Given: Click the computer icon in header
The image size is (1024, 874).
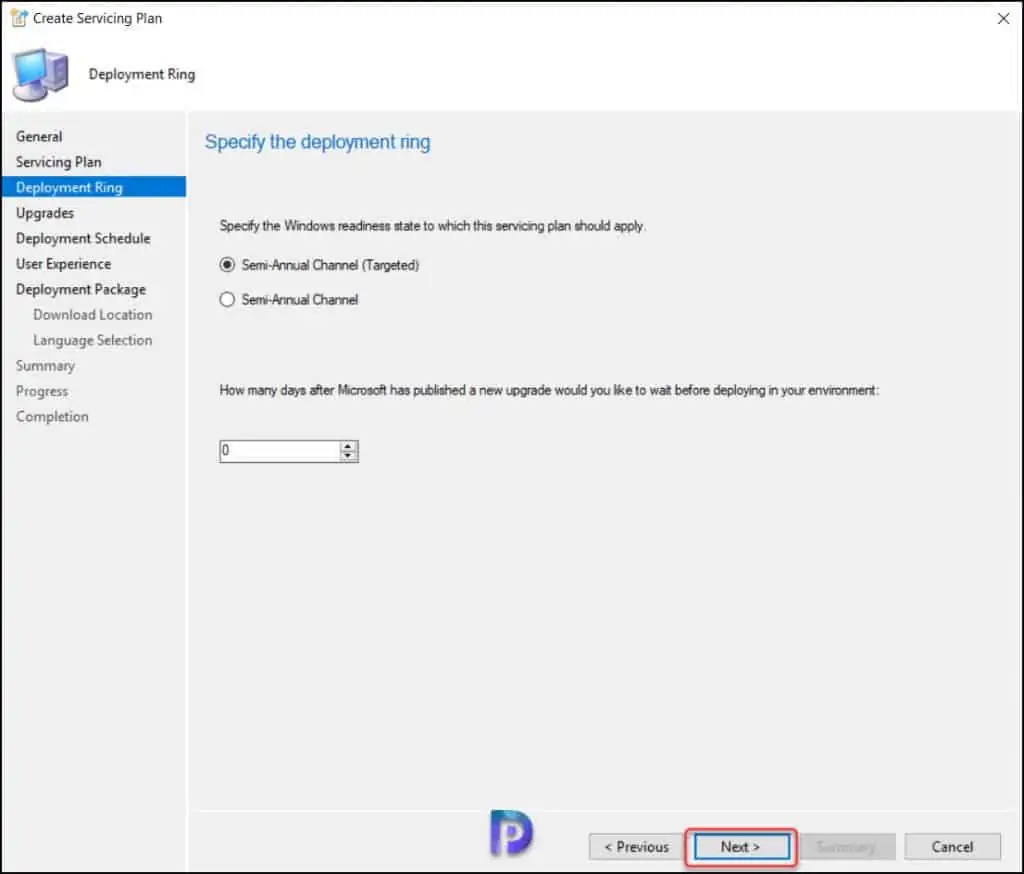Looking at the screenshot, I should [x=40, y=74].
